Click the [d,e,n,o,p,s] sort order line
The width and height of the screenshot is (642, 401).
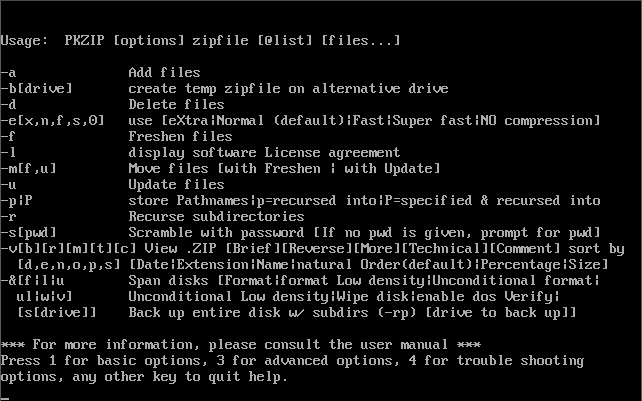320,264
